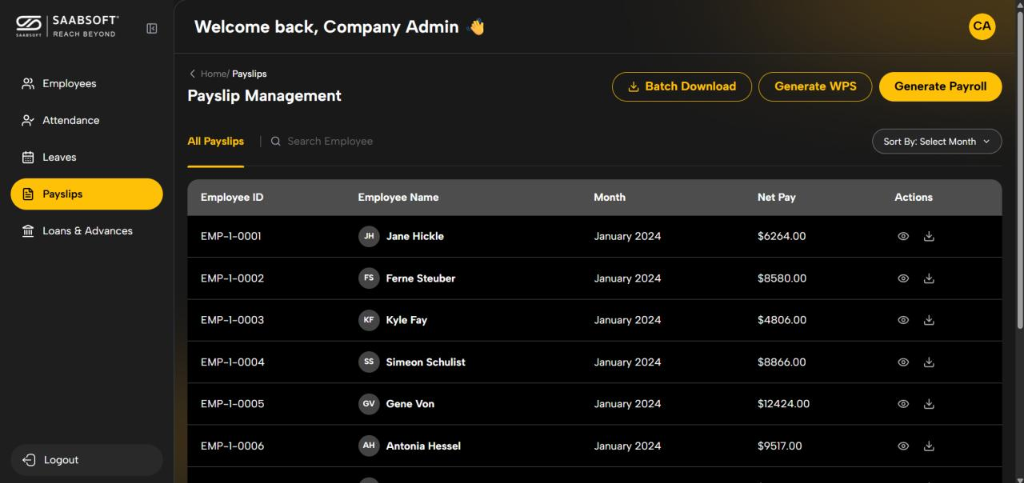View Simeon Schulist's payslip via eye icon
The image size is (1024, 483).
point(903,362)
